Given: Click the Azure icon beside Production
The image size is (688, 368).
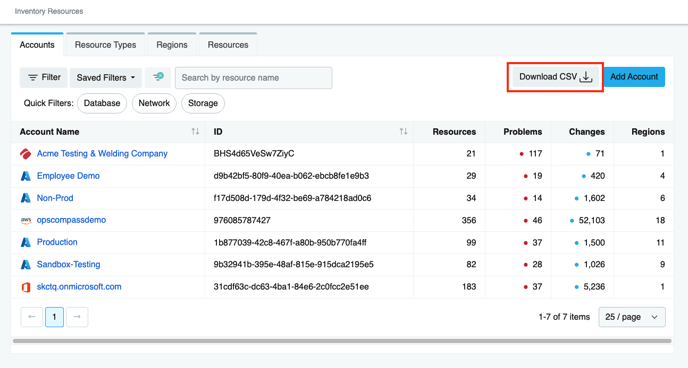Looking at the screenshot, I should [26, 243].
